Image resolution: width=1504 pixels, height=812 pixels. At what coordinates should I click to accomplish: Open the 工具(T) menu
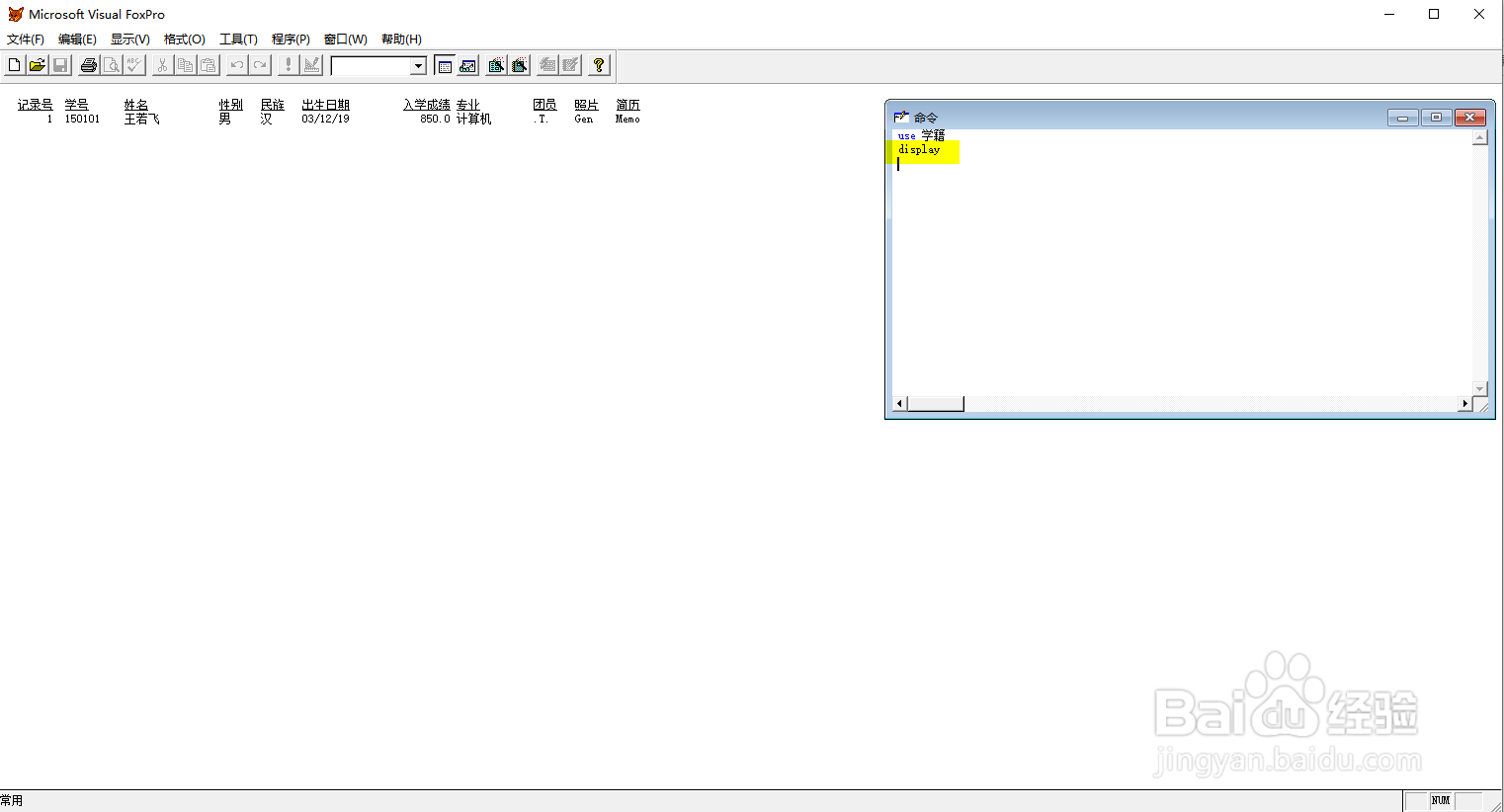click(x=238, y=40)
